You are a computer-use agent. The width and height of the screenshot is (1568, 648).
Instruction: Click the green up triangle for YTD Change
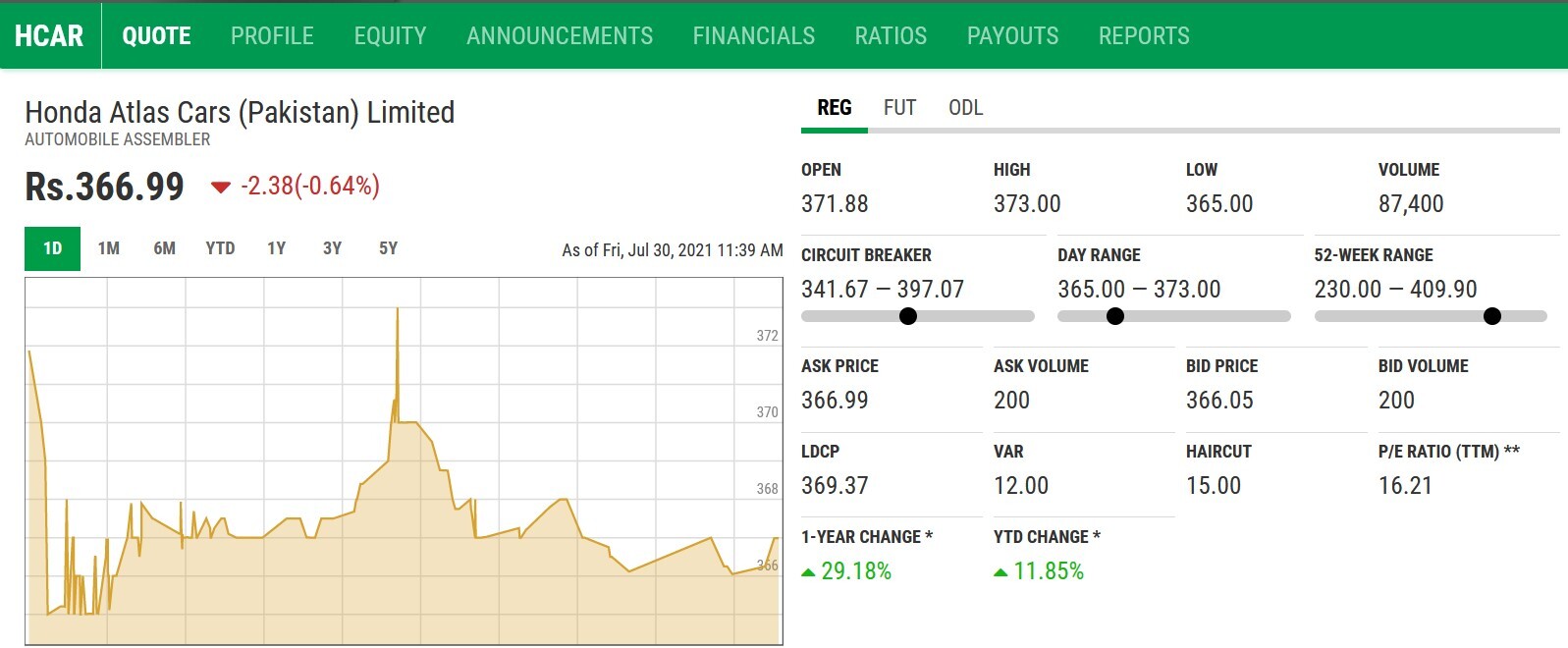[1000, 572]
